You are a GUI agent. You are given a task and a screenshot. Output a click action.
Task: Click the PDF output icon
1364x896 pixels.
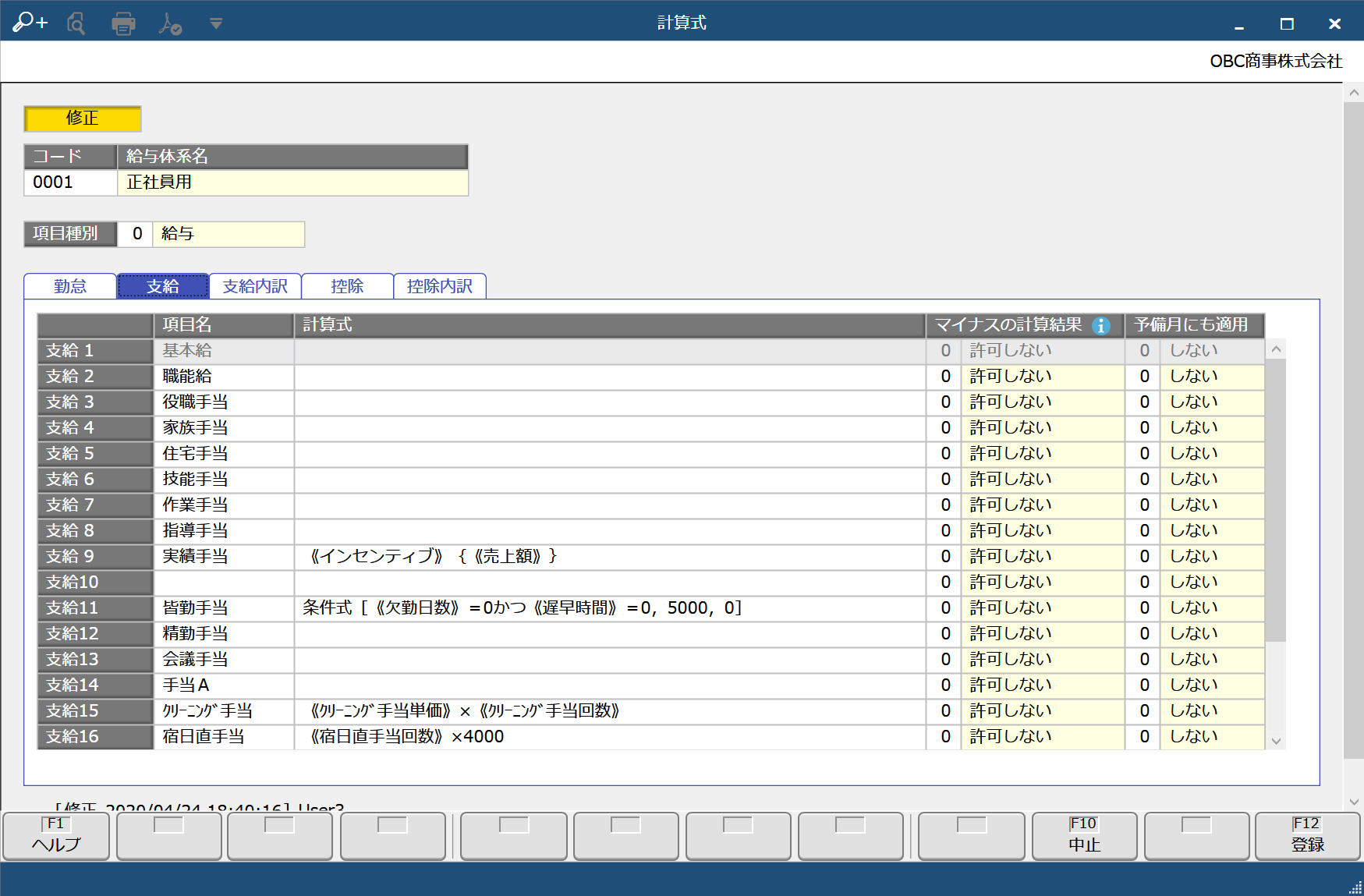click(169, 23)
